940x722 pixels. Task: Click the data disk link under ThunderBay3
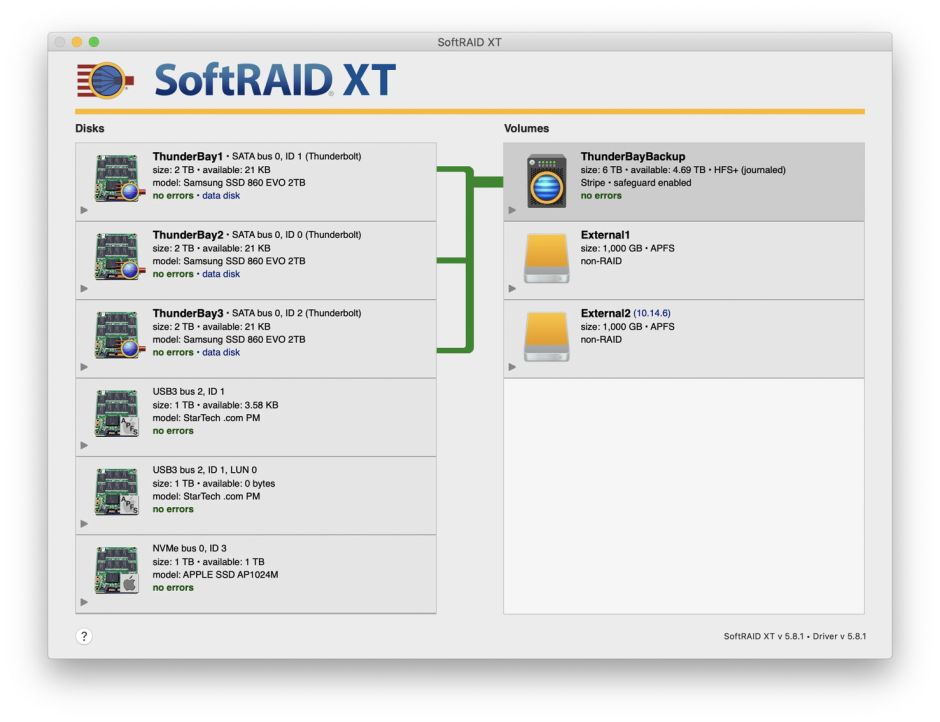[220, 352]
